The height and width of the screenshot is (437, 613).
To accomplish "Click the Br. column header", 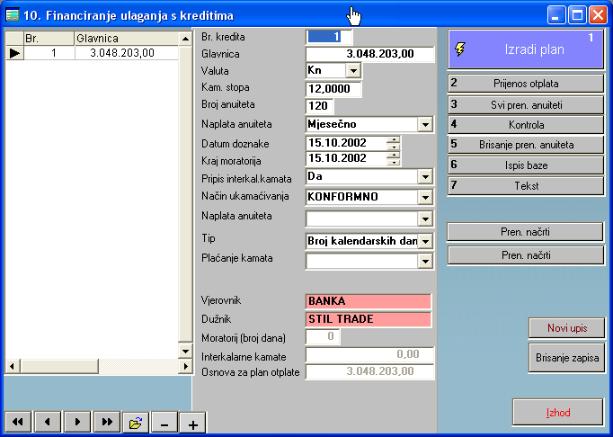I will (x=49, y=38).
